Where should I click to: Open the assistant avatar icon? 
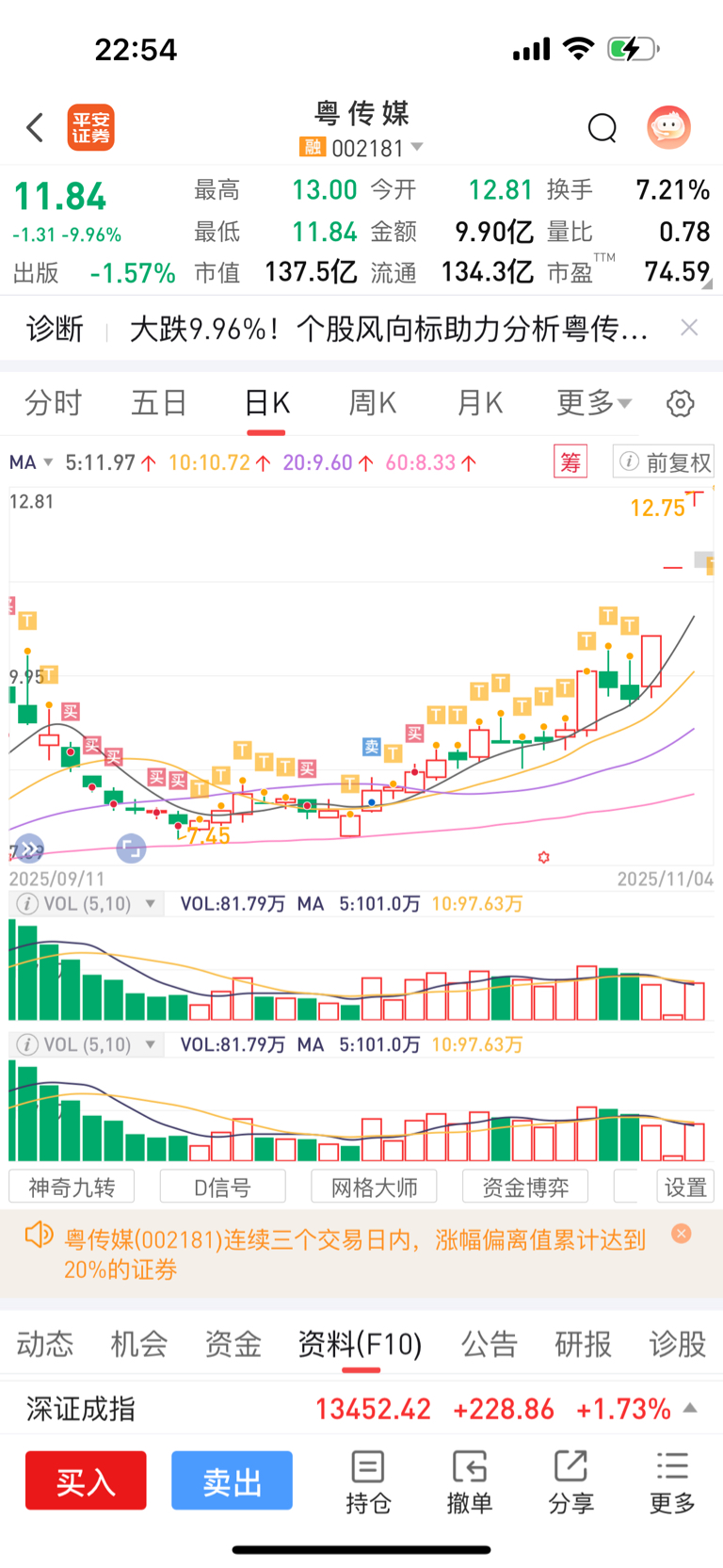click(668, 127)
